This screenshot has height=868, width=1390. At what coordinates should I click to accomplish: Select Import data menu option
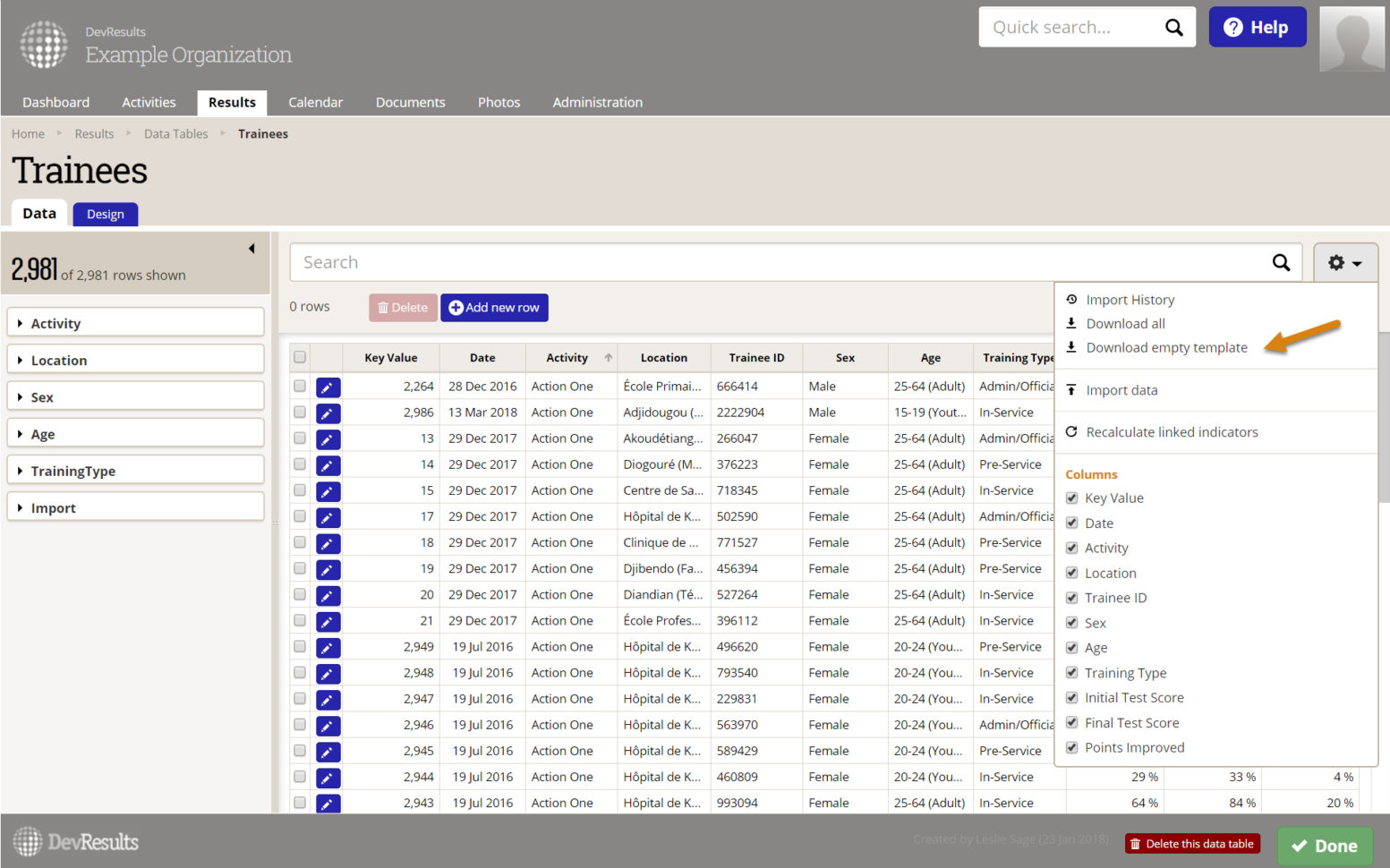pyautogui.click(x=1121, y=390)
